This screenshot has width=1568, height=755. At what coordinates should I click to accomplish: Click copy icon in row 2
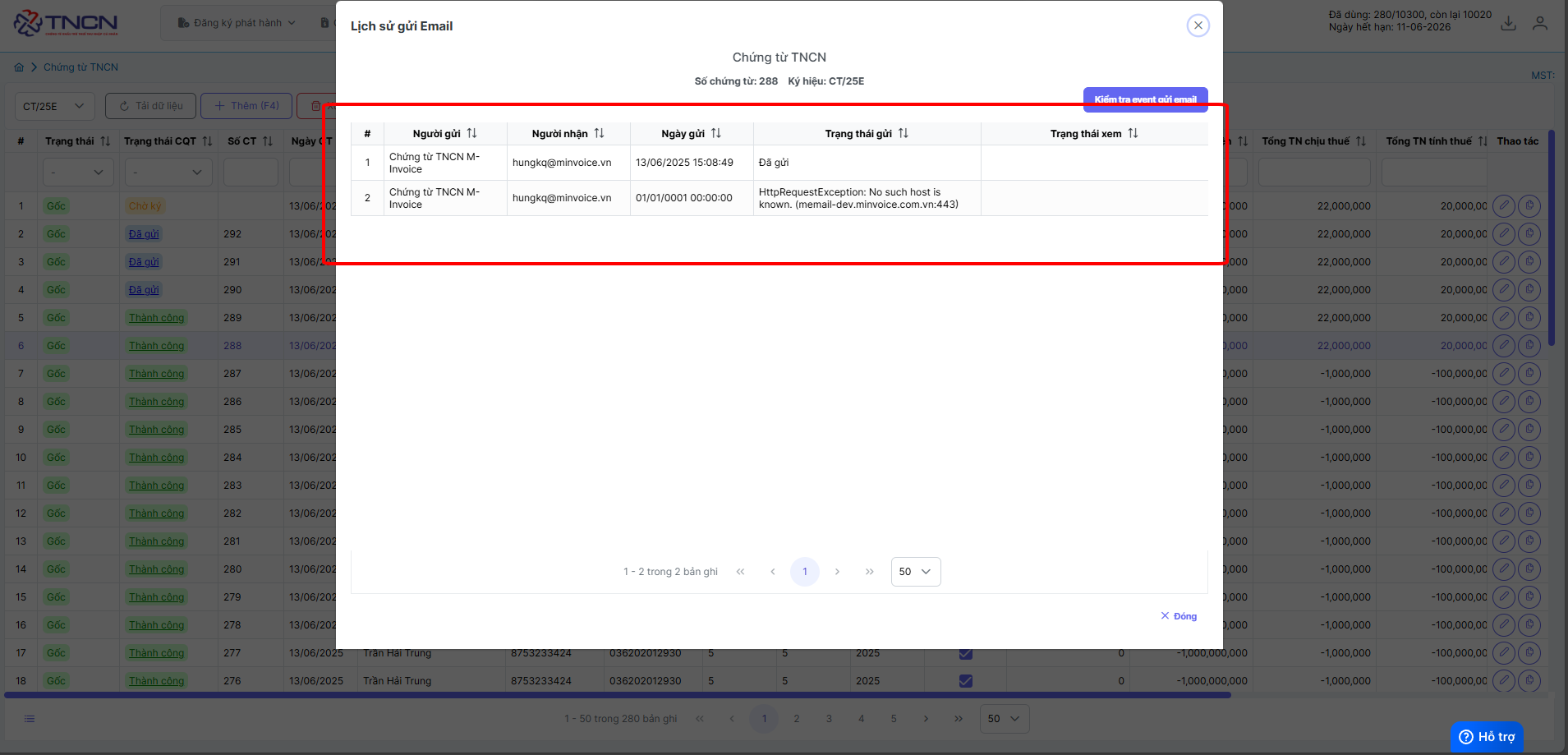coord(1529,234)
